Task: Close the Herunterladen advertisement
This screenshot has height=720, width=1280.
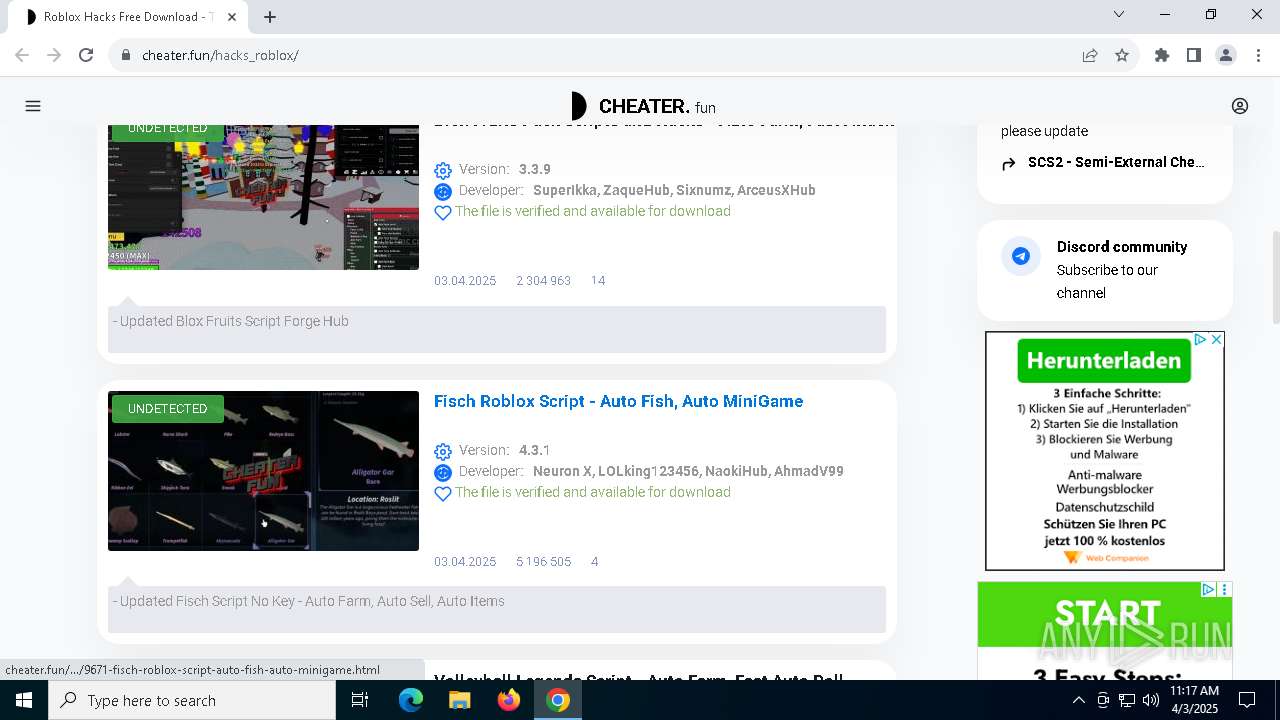Action: [x=1216, y=340]
